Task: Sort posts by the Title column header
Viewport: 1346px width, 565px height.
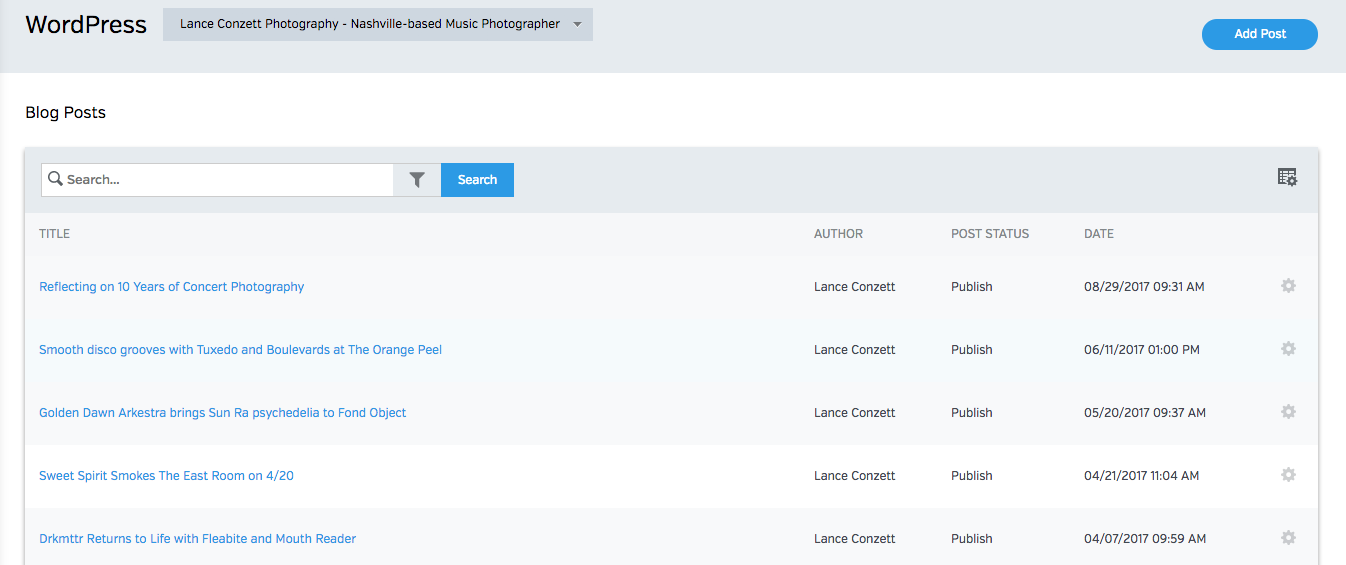Action: [x=54, y=234]
